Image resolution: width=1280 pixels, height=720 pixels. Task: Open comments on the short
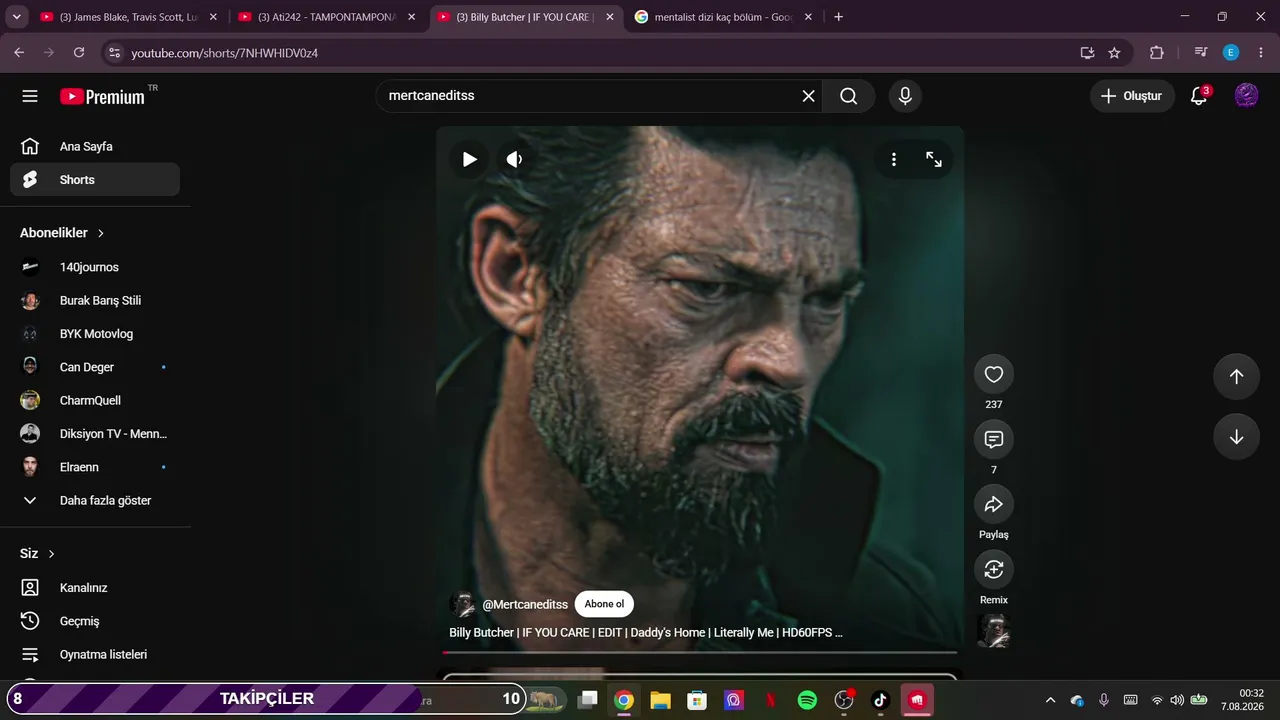994,440
